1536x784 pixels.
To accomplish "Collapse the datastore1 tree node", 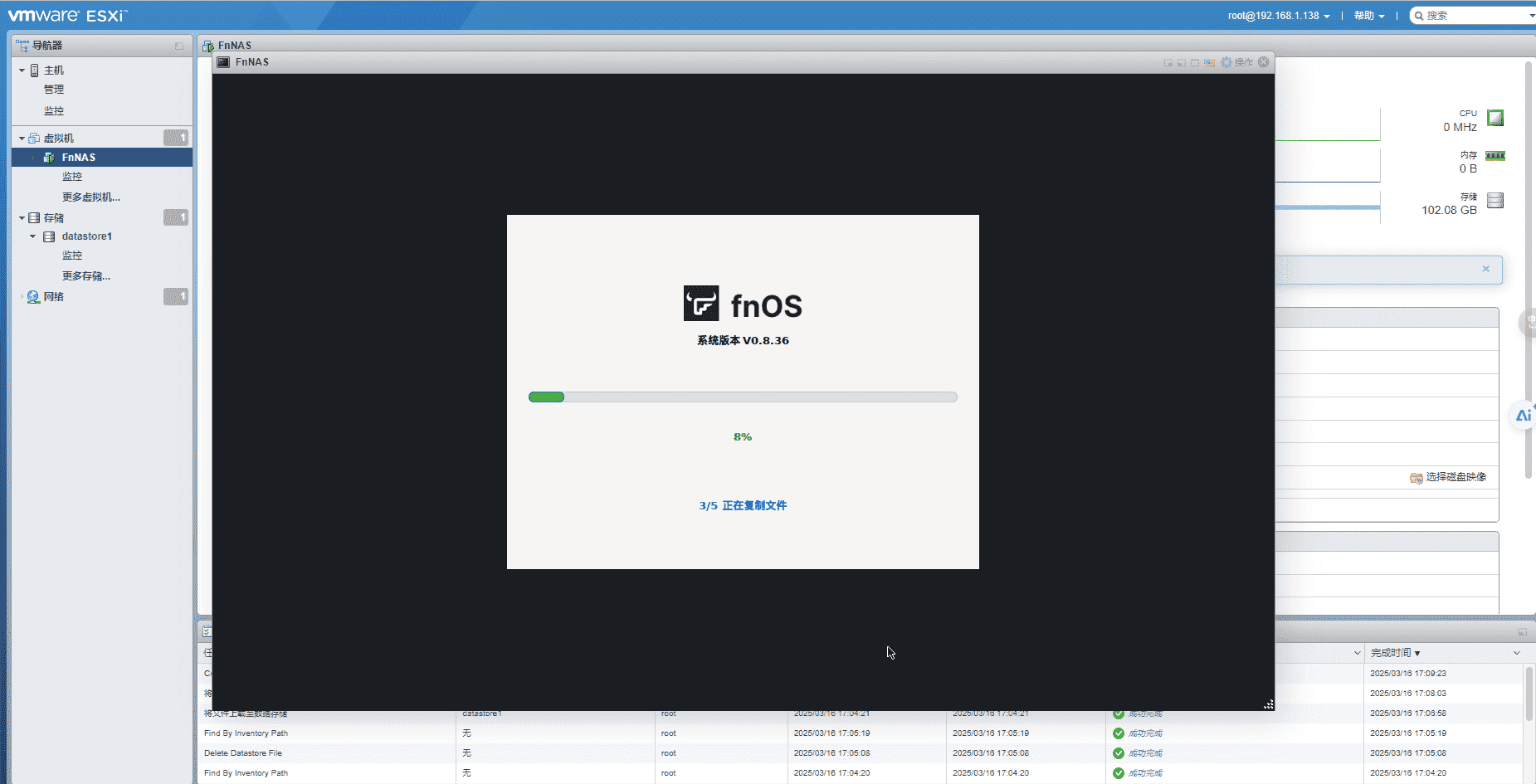I will (x=33, y=236).
